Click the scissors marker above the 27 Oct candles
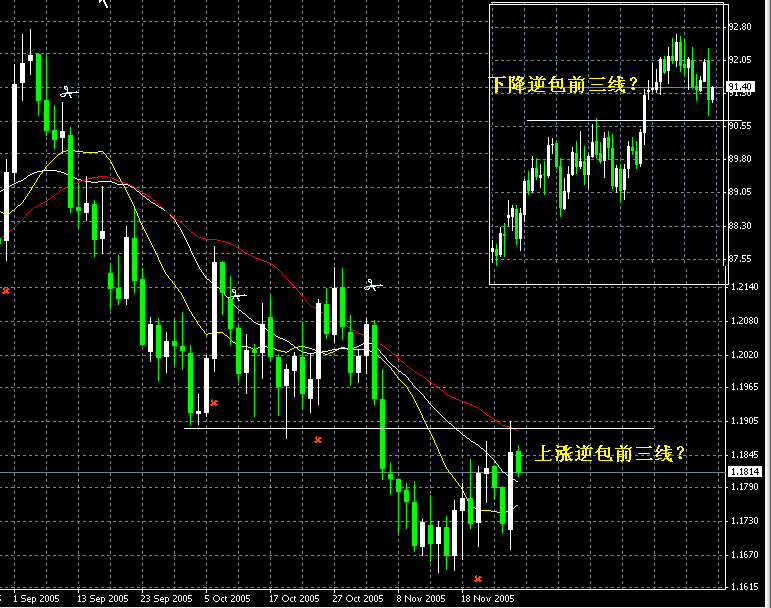Screen dimensions: 771x608 coord(373,285)
